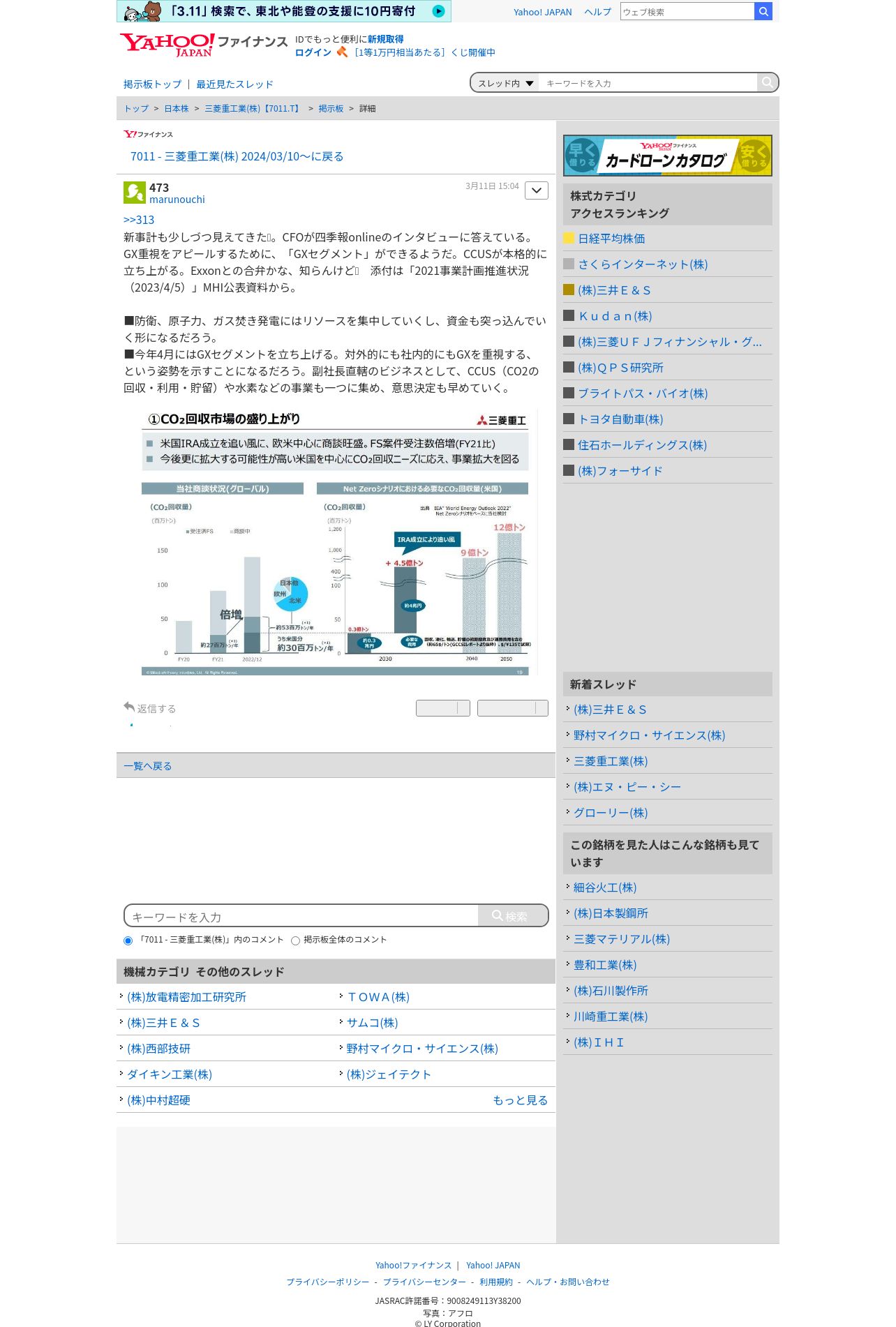896x1327 pixels.
Task: Open the スレッド内 search scope dropdown
Action: coord(505,83)
